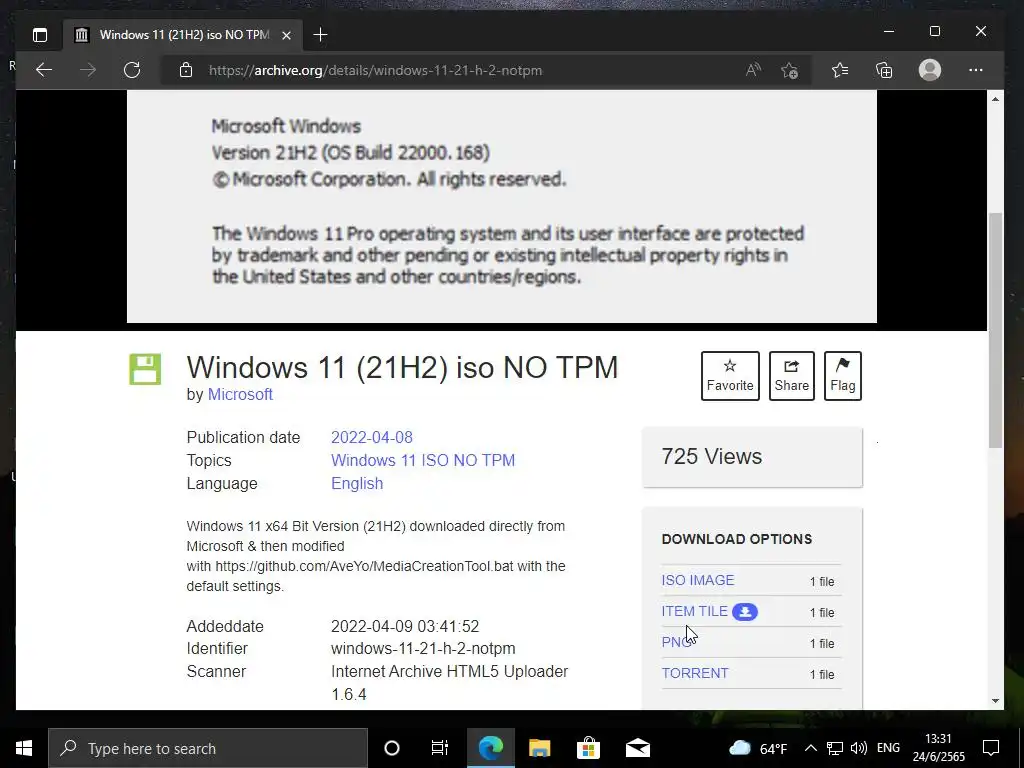Open the Windows Start menu
Image resolution: width=1024 pixels, height=768 pixels.
tap(24, 748)
